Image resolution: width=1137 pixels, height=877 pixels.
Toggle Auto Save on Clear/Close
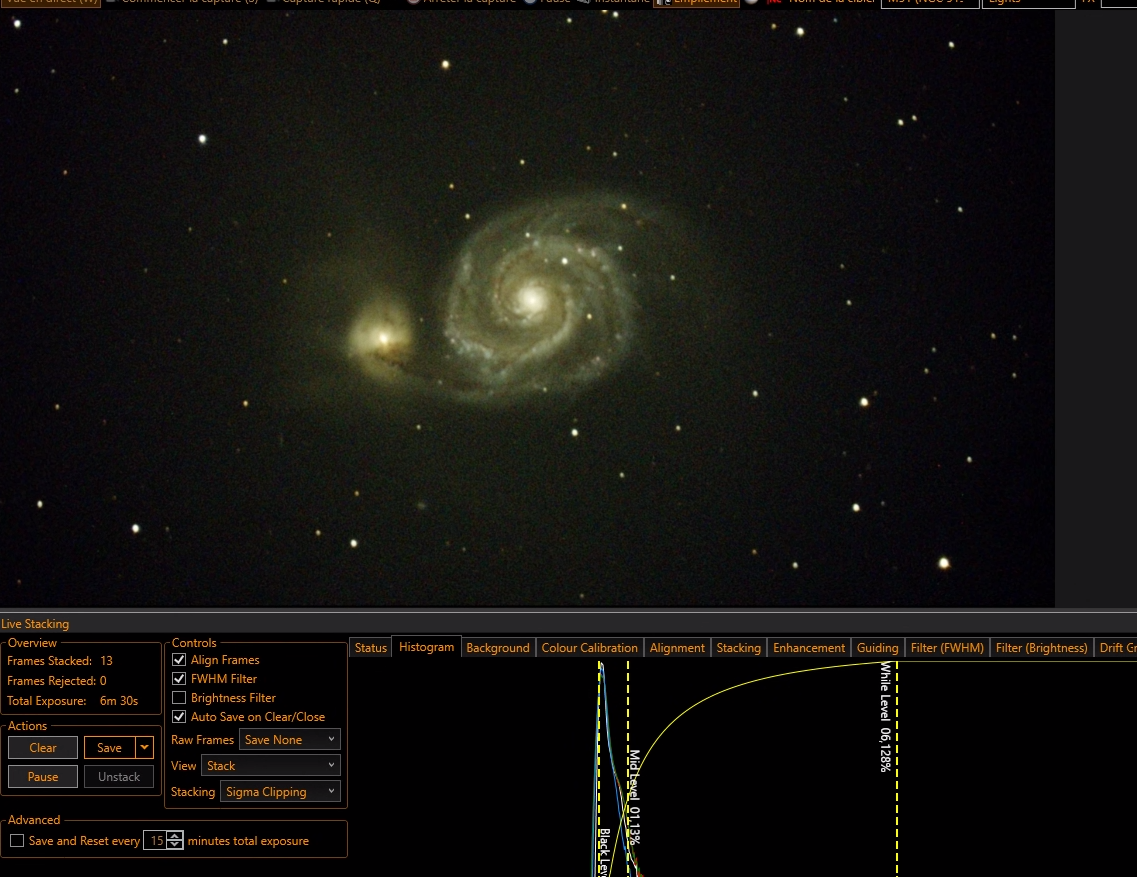tap(179, 716)
